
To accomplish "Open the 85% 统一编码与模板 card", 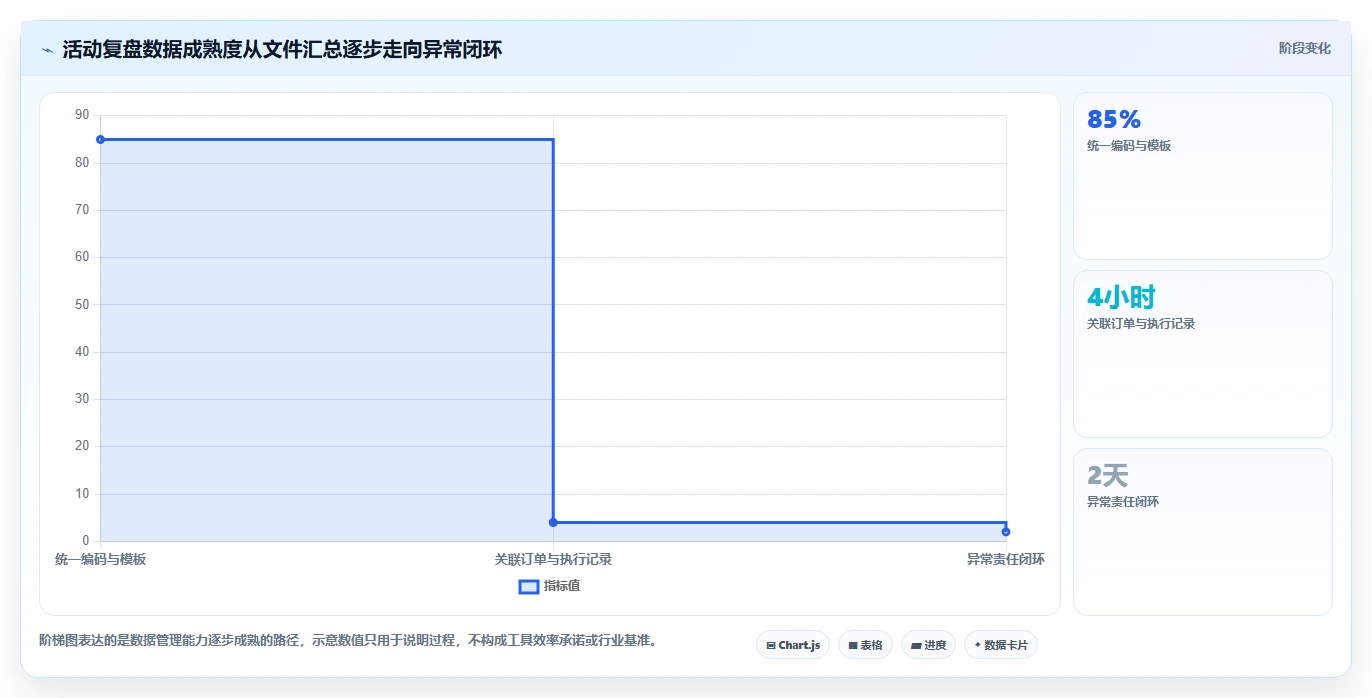I will point(1202,176).
